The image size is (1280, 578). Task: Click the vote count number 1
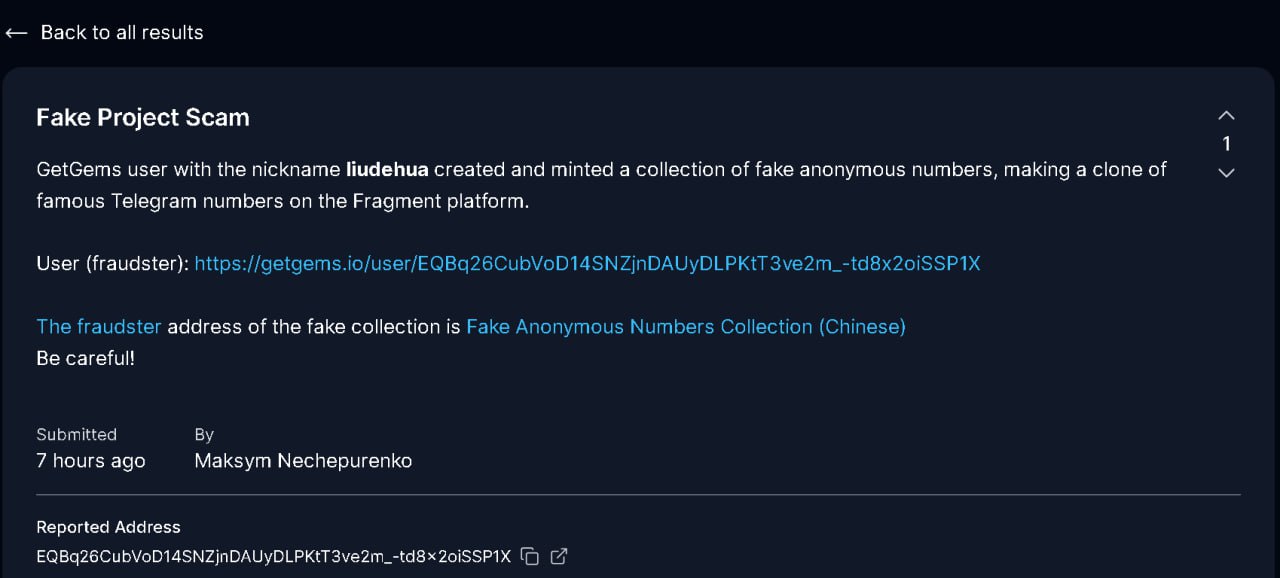tap(1226, 144)
